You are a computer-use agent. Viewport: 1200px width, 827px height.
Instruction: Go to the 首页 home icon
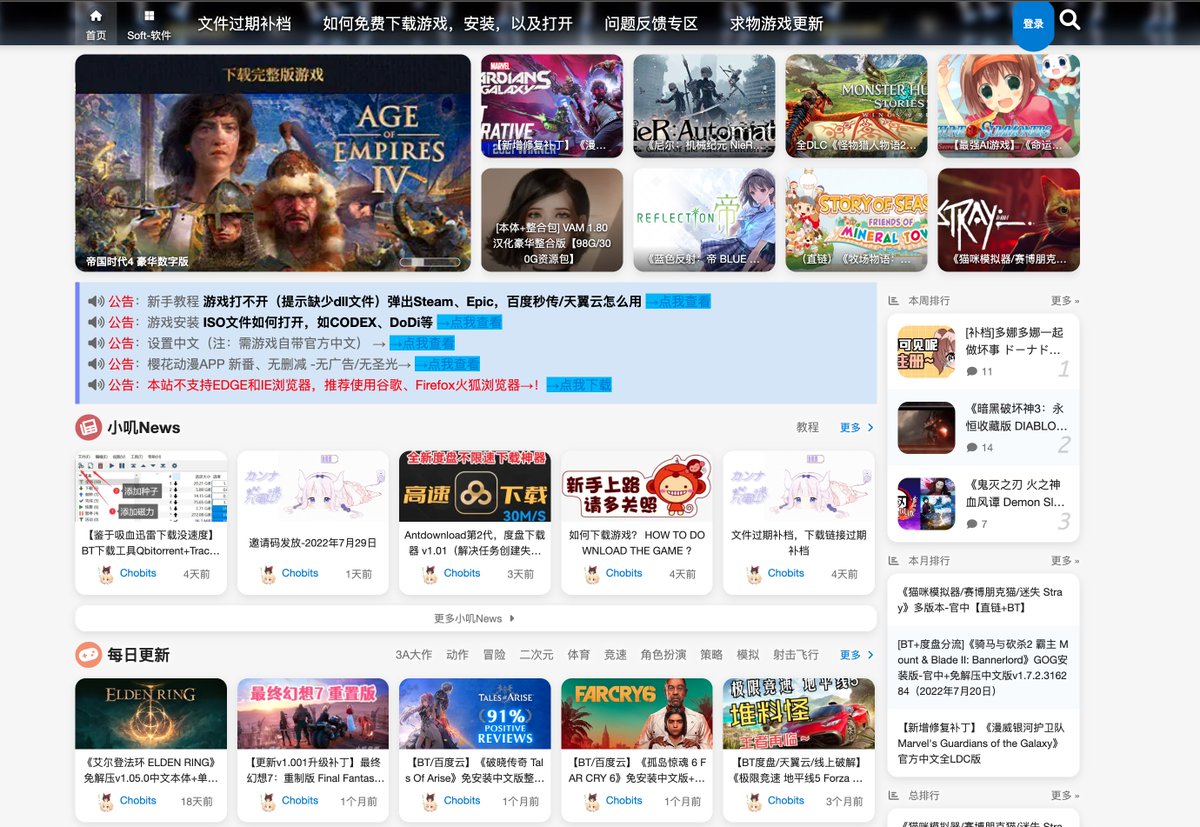pos(96,16)
